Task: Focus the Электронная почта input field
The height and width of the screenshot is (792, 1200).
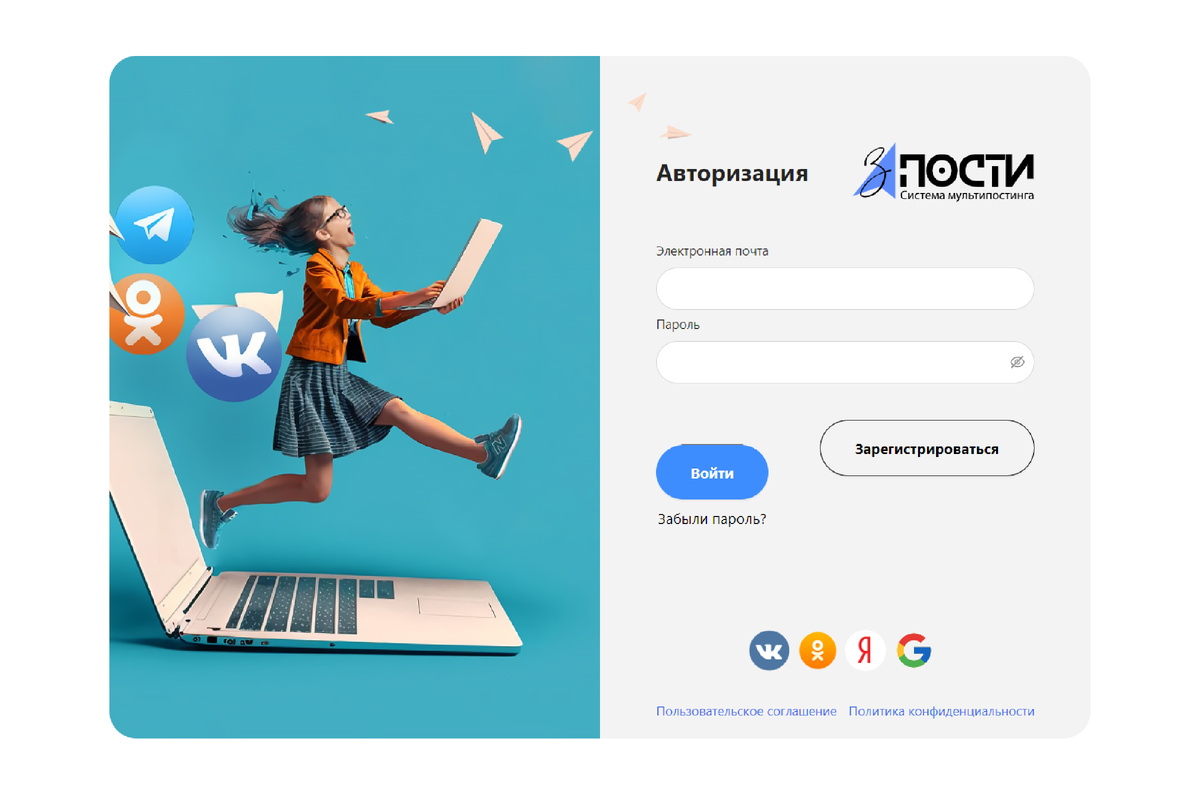Action: point(845,288)
